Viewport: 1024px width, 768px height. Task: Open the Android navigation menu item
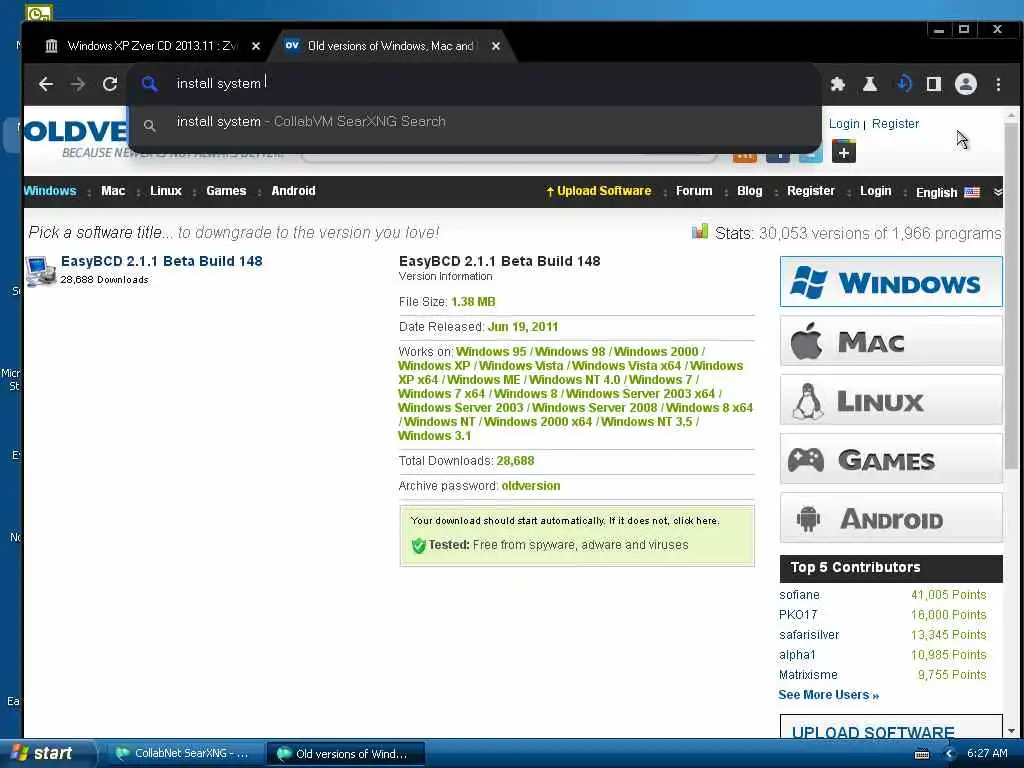293,191
